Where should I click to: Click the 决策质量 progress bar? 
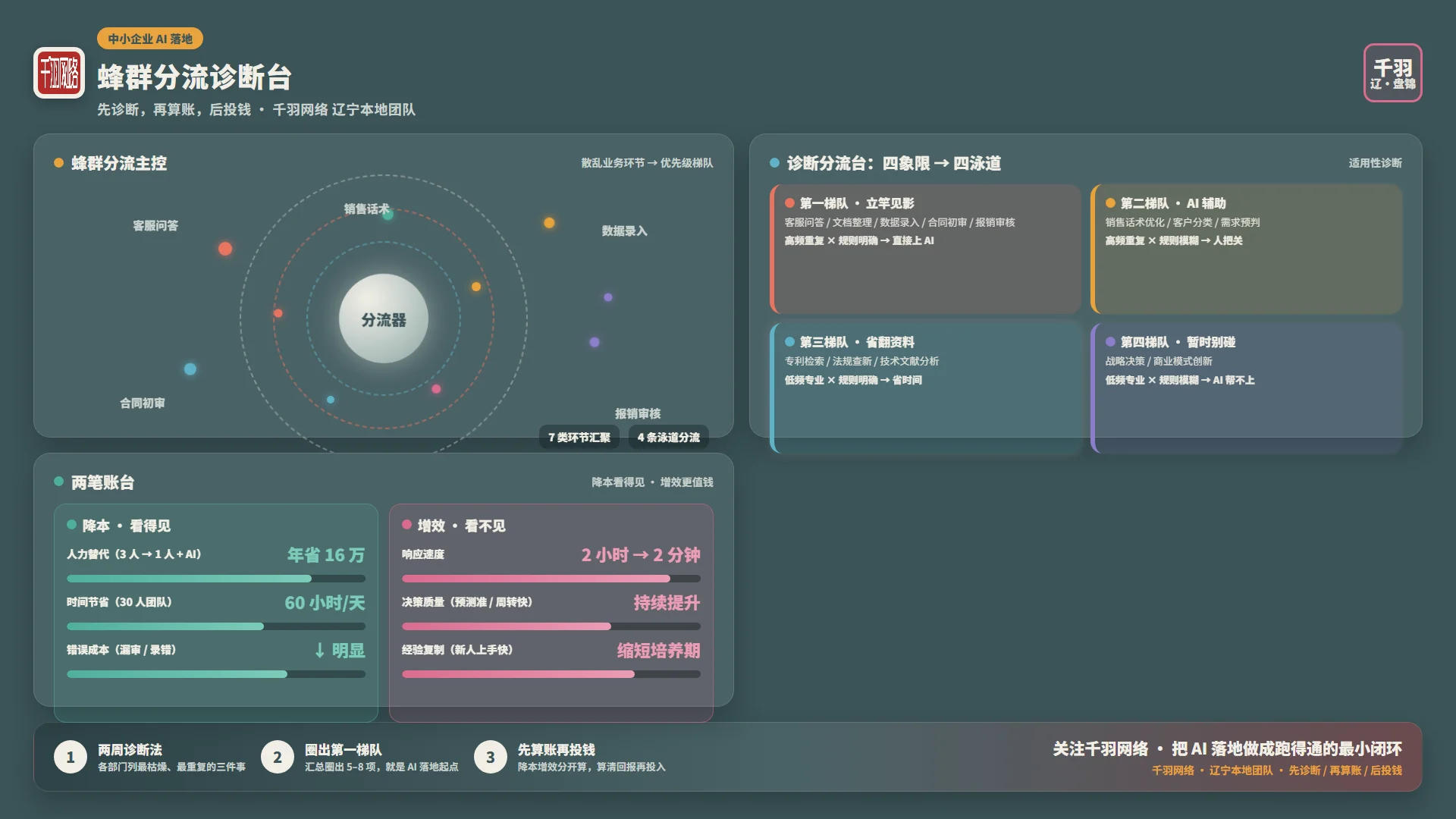(551, 626)
